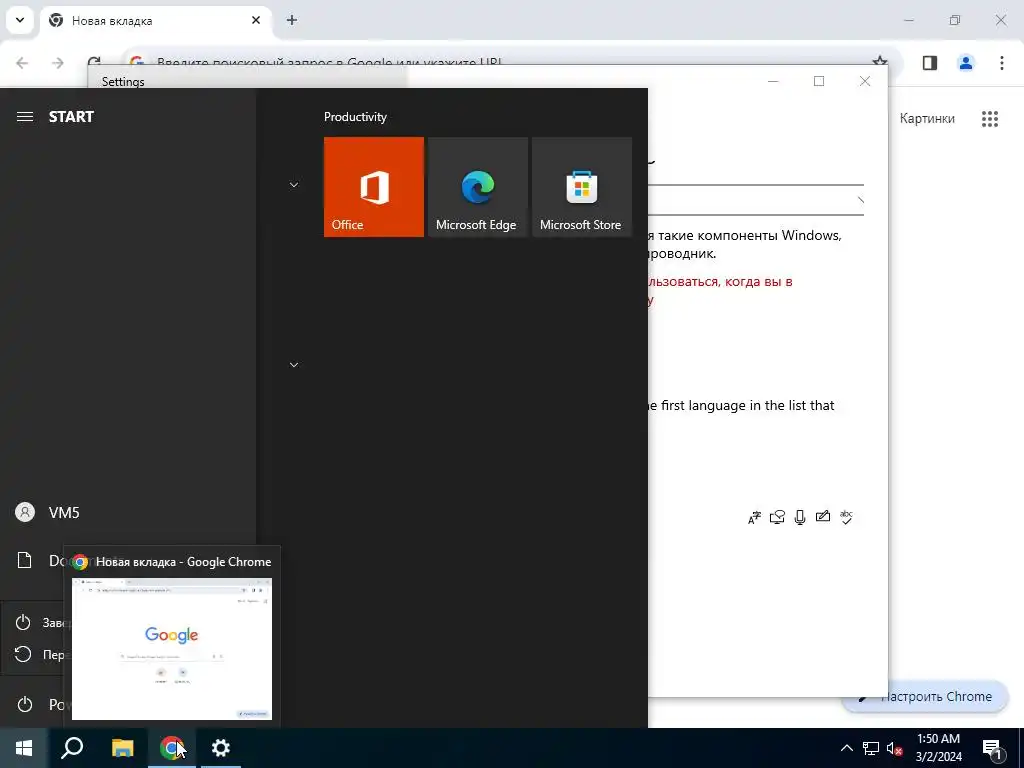
Task: Click the handwriting icon in Settings
Action: click(823, 517)
